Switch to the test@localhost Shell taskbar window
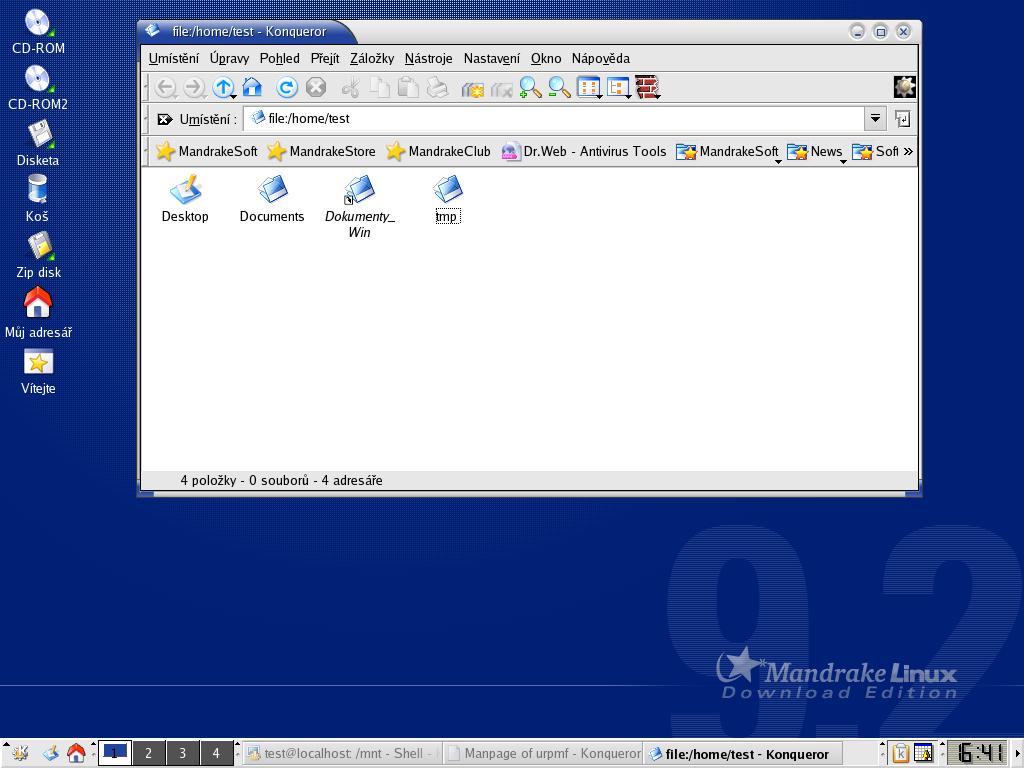The height and width of the screenshot is (768, 1024). 342,753
